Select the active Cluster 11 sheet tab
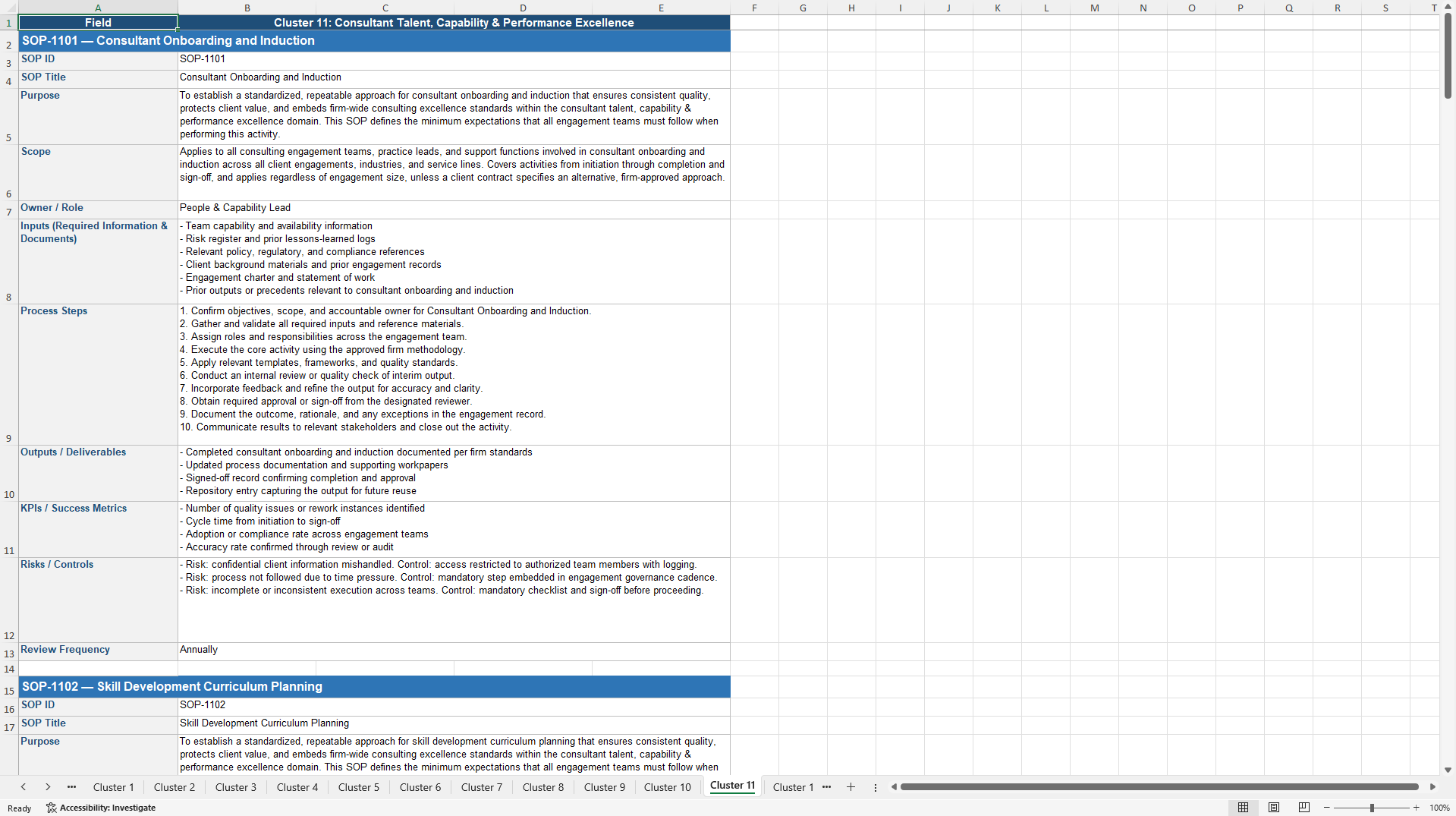The image size is (1456, 816). point(732,786)
